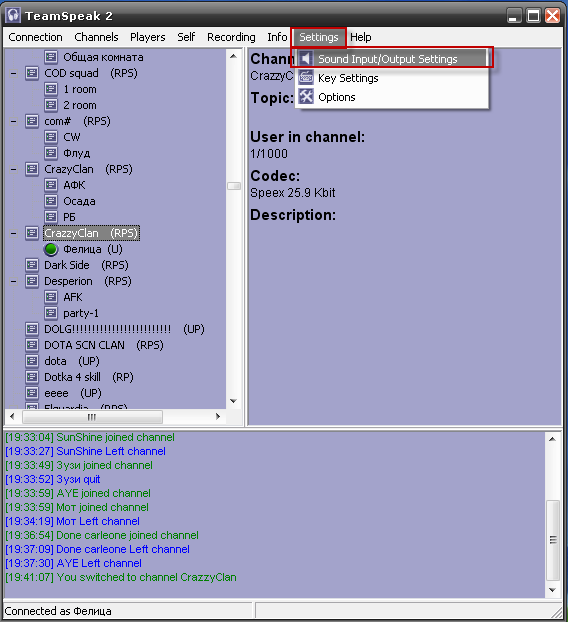Open the Channels menu
The height and width of the screenshot is (622, 568).
coord(96,37)
